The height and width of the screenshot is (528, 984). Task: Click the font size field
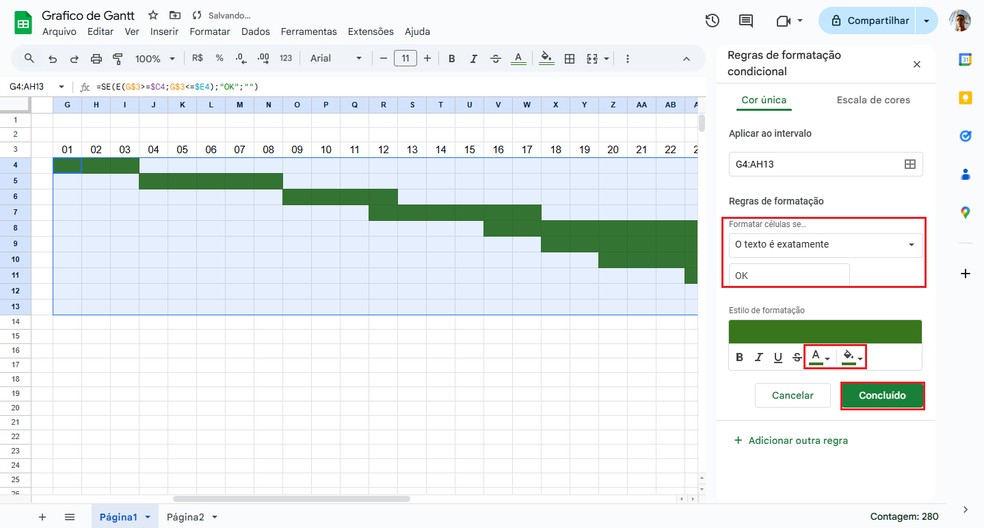tap(405, 58)
